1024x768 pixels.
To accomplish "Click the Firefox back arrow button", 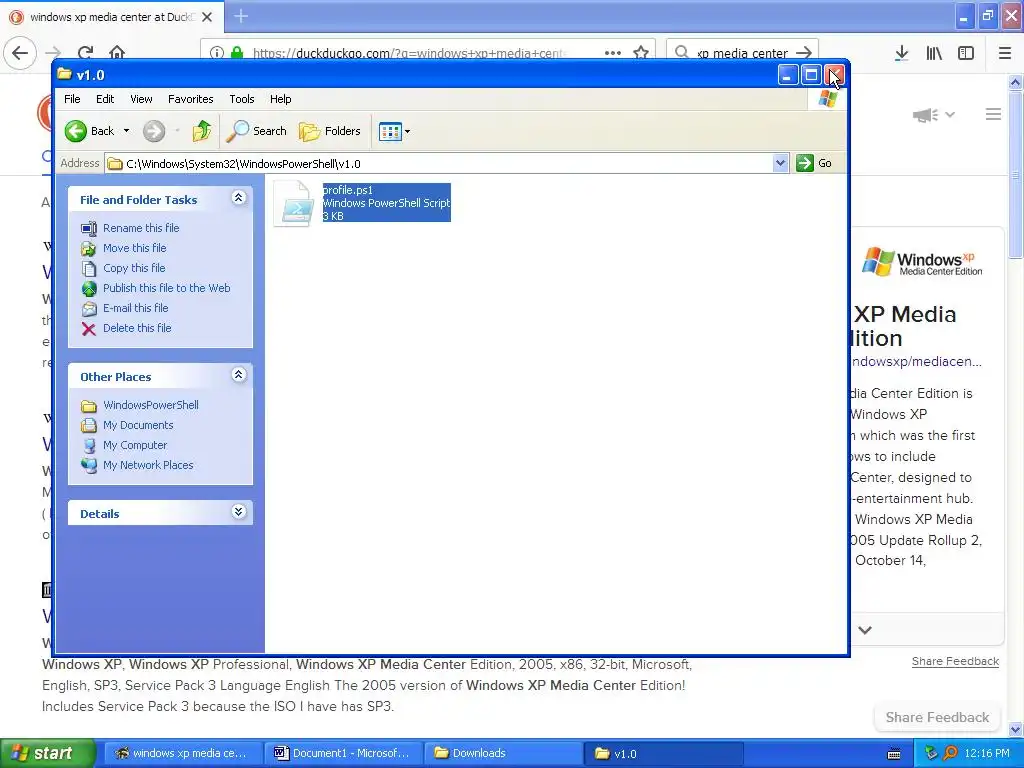I will [20, 53].
